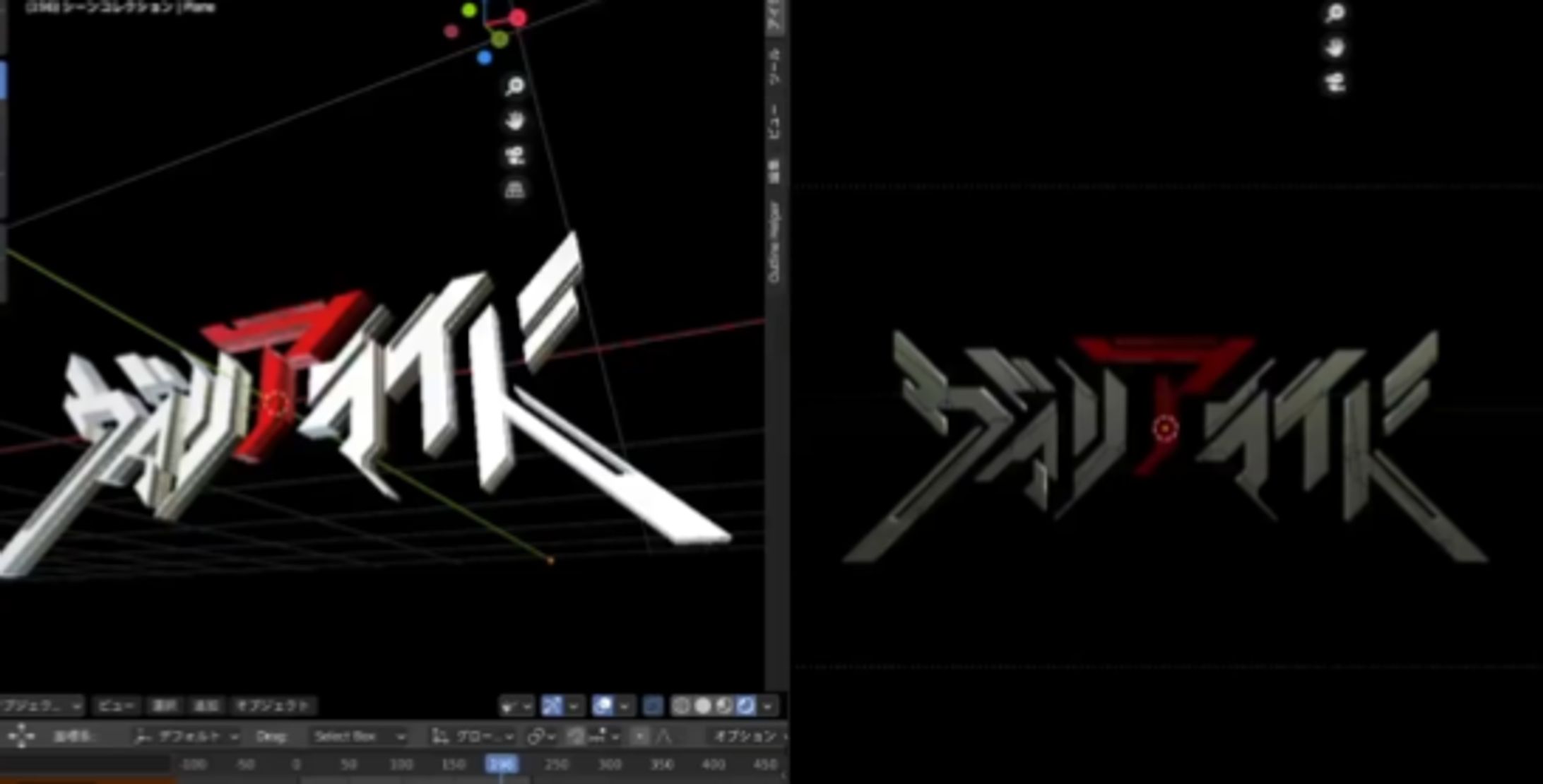Open the ビュー menu in viewport header

click(115, 706)
